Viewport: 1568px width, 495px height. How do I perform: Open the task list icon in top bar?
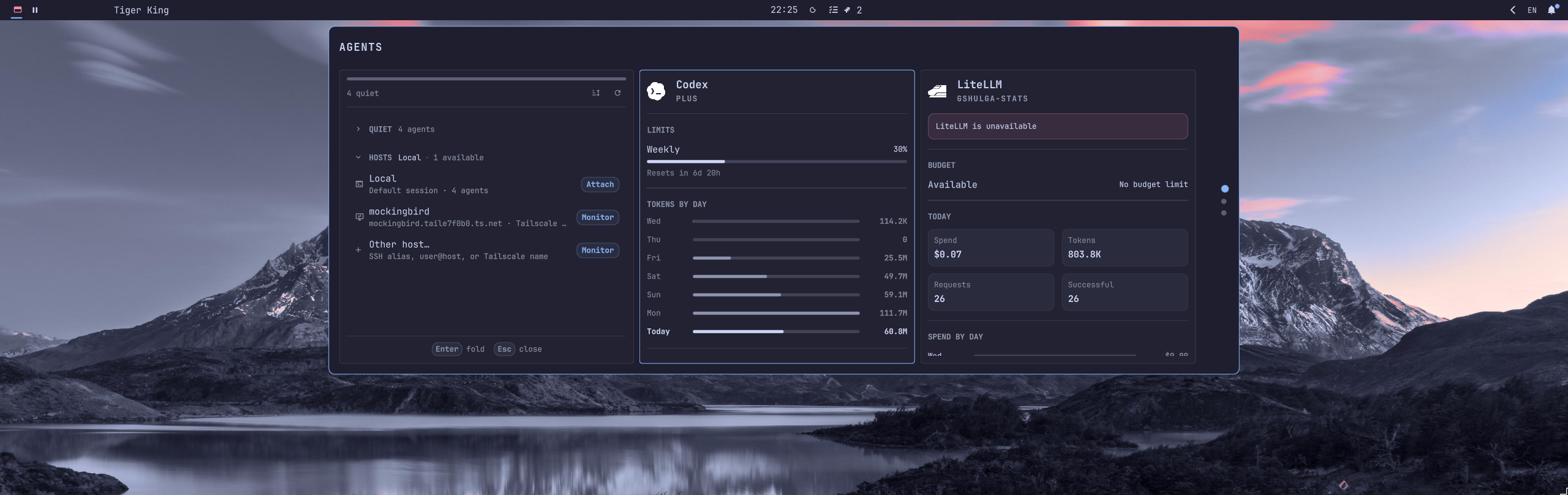(x=833, y=10)
